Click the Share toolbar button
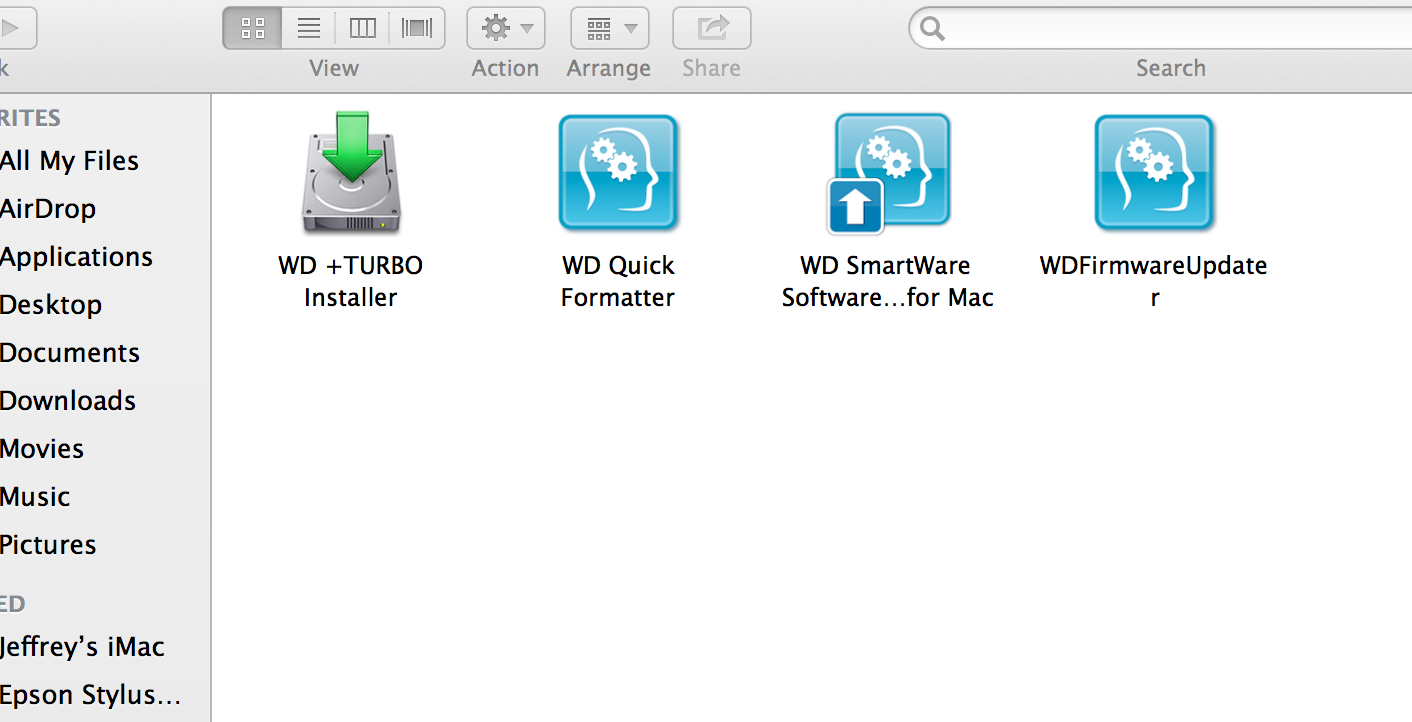 point(712,28)
